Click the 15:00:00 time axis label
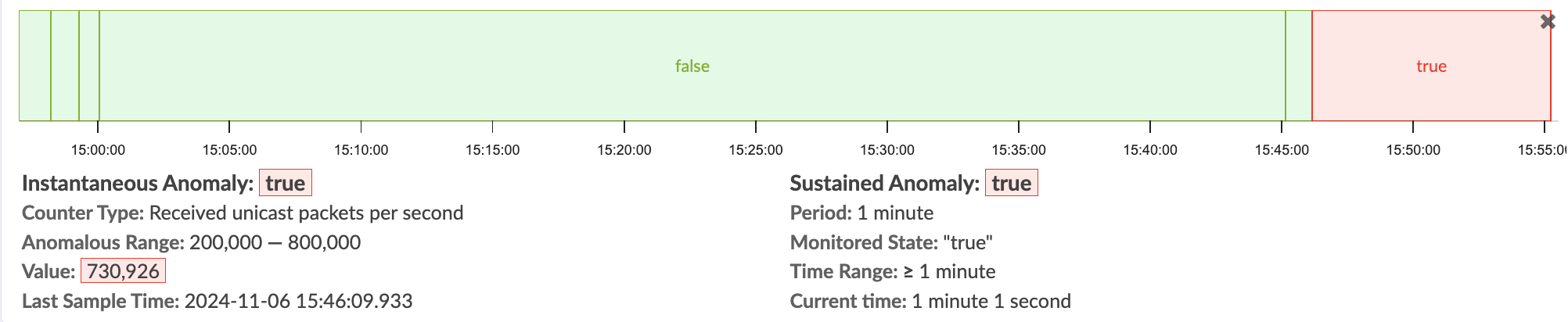Screen dimensions: 1568x322 pyautogui.click(x=98, y=150)
